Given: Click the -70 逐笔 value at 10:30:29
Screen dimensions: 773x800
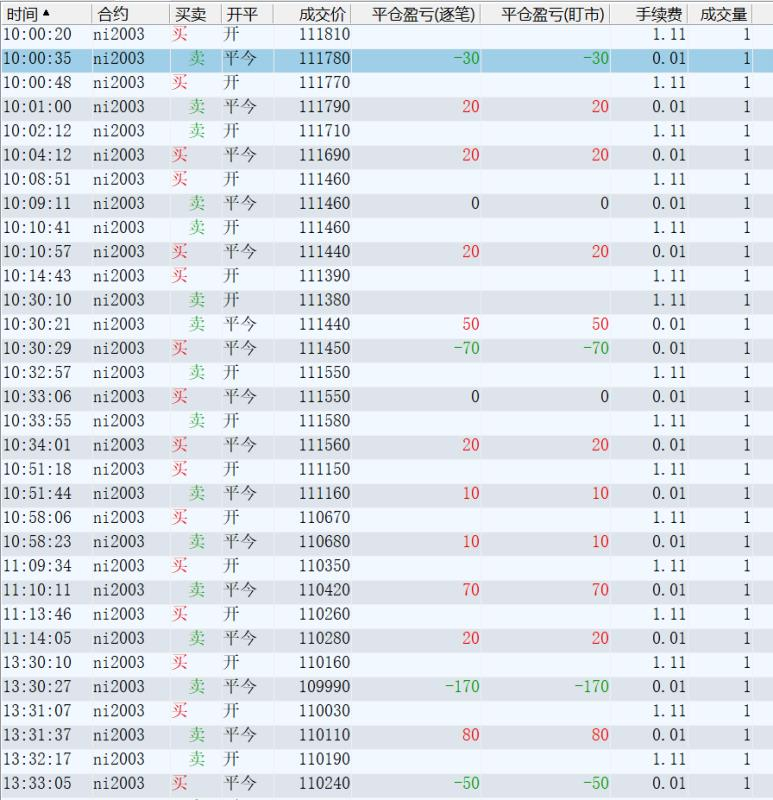Looking at the screenshot, I should (x=466, y=348).
